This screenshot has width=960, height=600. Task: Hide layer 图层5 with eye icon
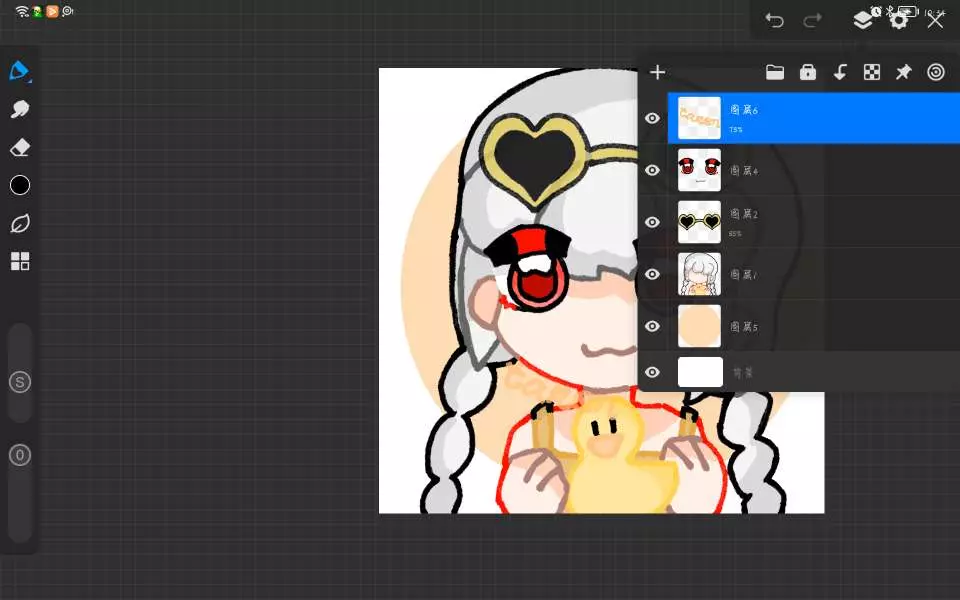(x=653, y=326)
